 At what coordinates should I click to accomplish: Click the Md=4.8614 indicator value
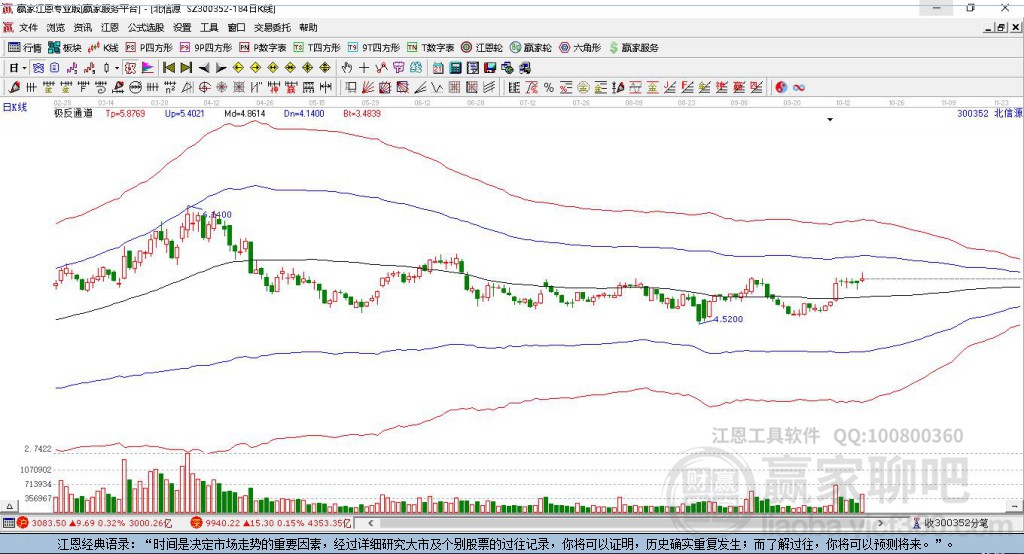pyautogui.click(x=245, y=113)
